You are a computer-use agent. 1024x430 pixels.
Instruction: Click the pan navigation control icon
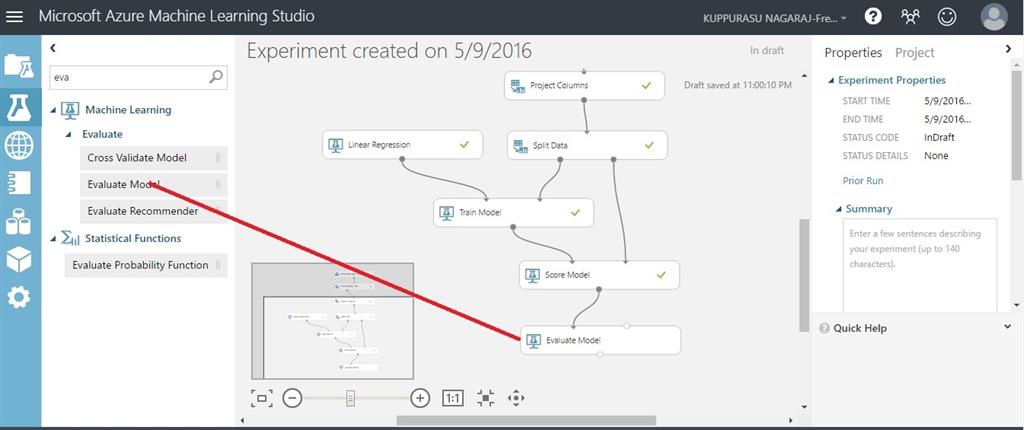pos(516,397)
